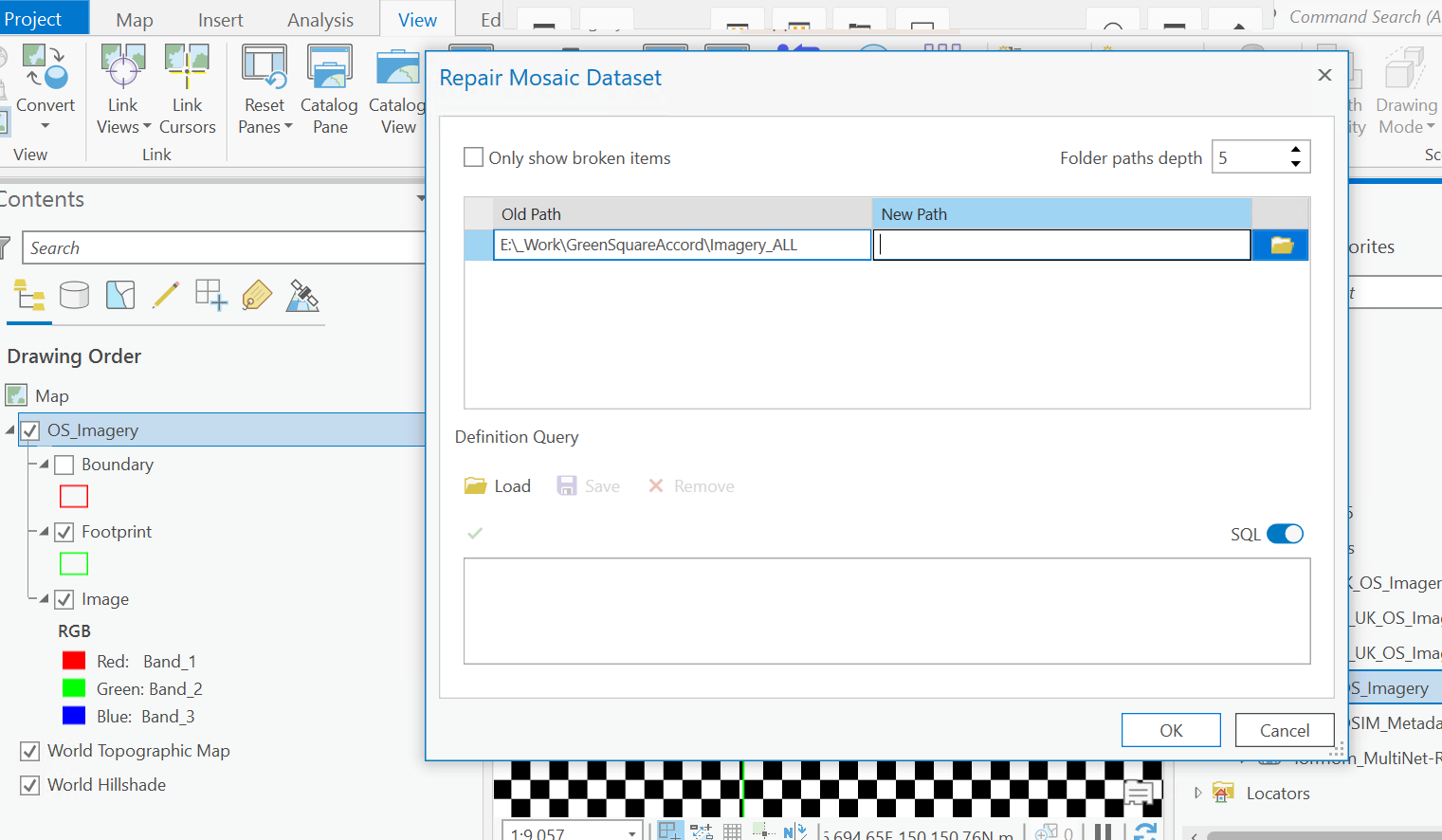This screenshot has height=840, width=1442.
Task: Uncheck the World Hillshade layer
Action: pyautogui.click(x=30, y=785)
